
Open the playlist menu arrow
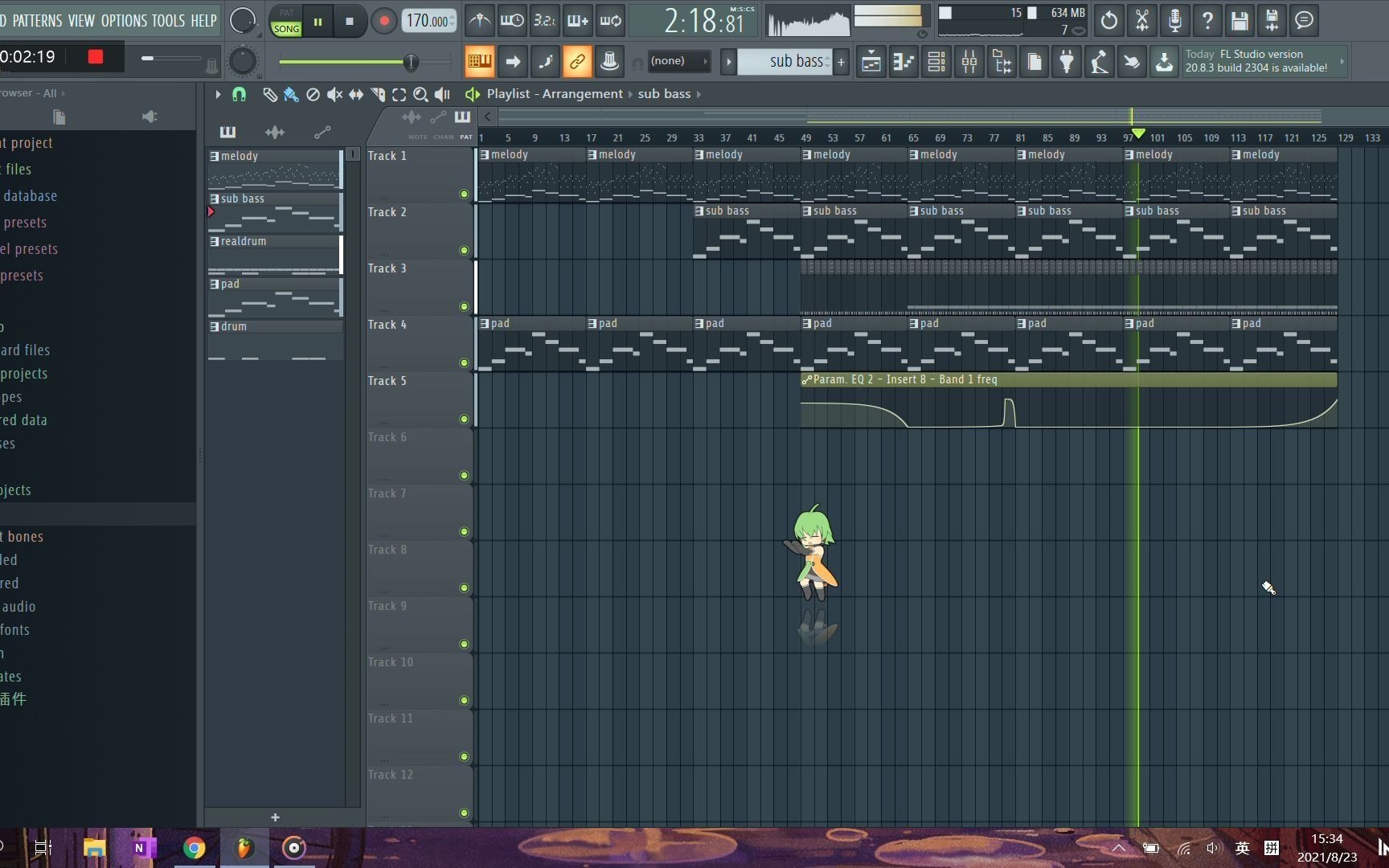pos(217,94)
